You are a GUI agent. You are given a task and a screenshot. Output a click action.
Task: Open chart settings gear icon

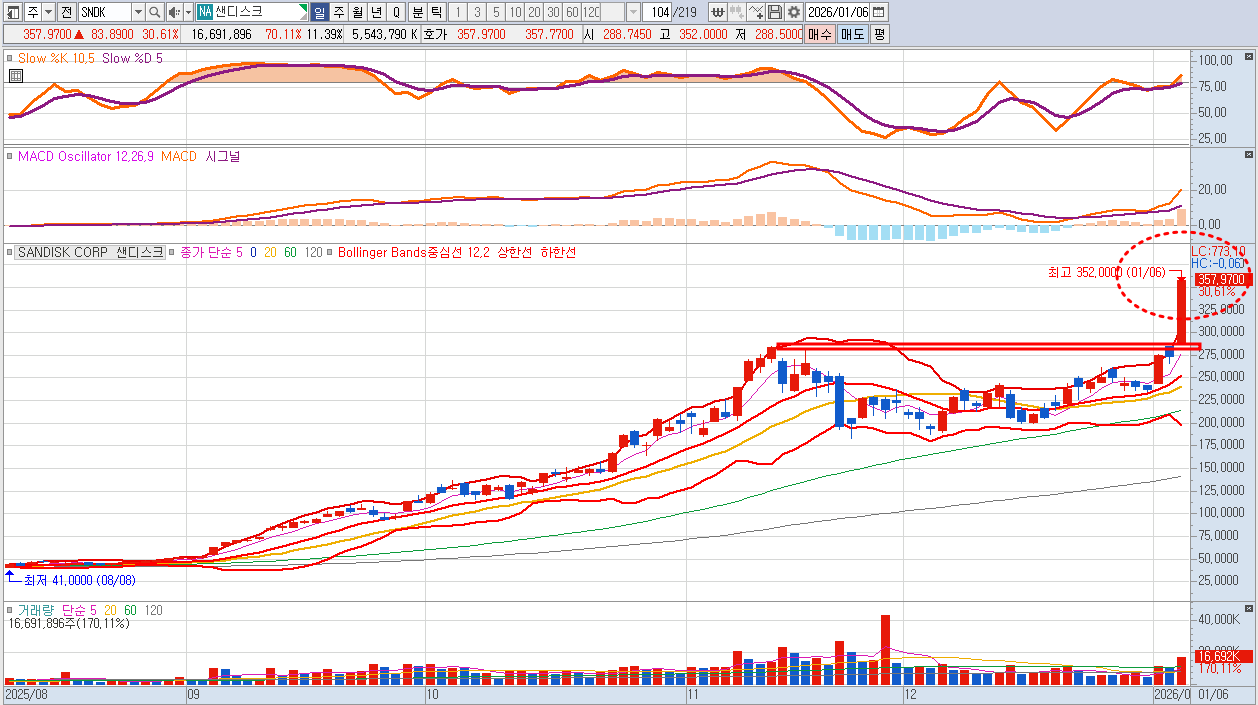793,12
